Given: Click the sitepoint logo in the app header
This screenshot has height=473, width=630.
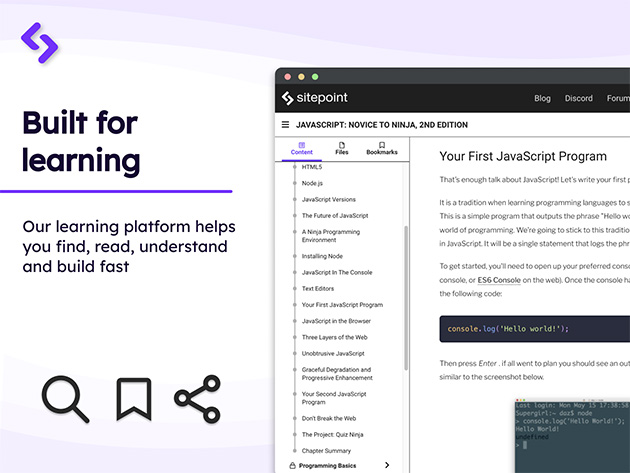Looking at the screenshot, I should [x=314, y=98].
